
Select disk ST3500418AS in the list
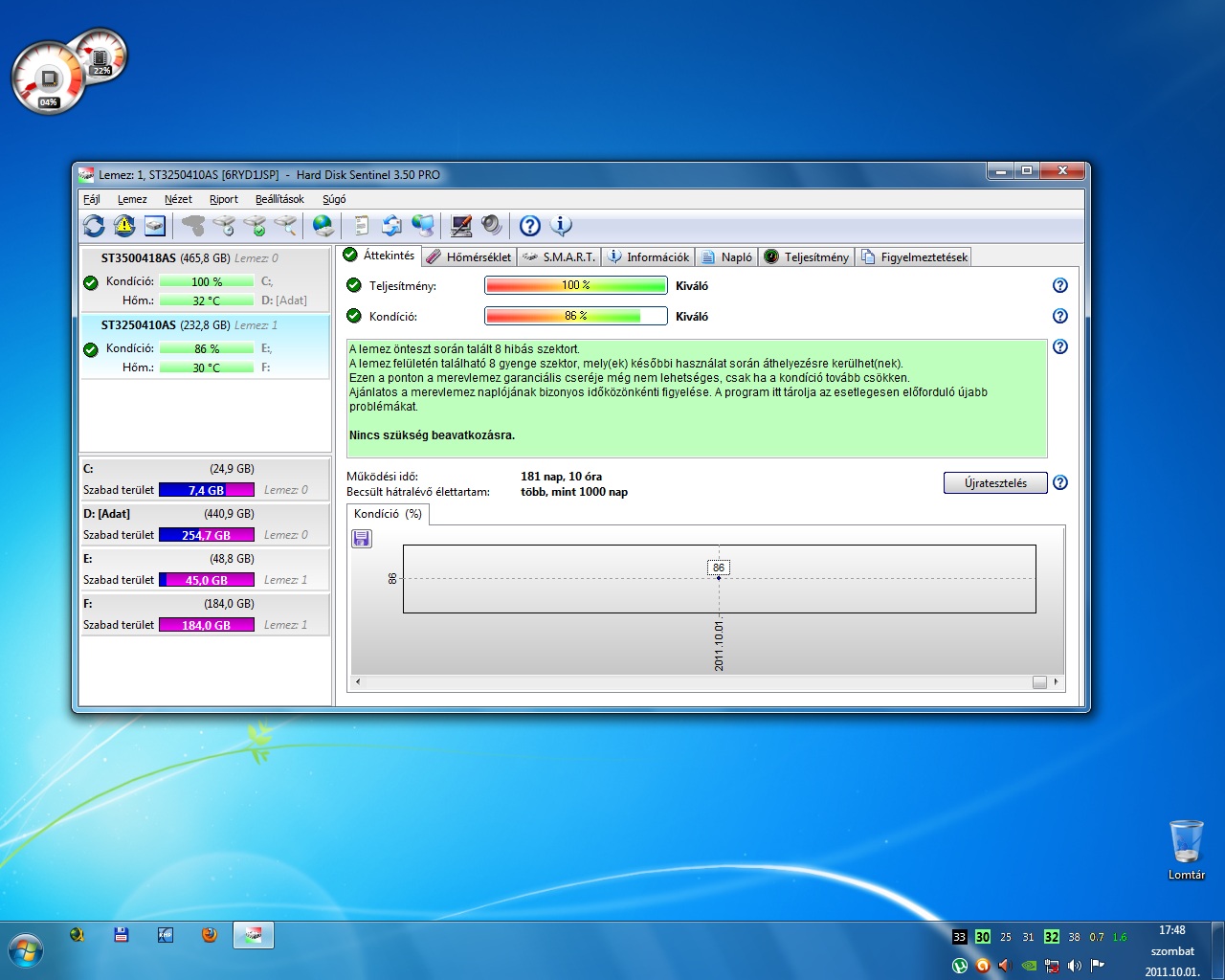pyautogui.click(x=205, y=279)
